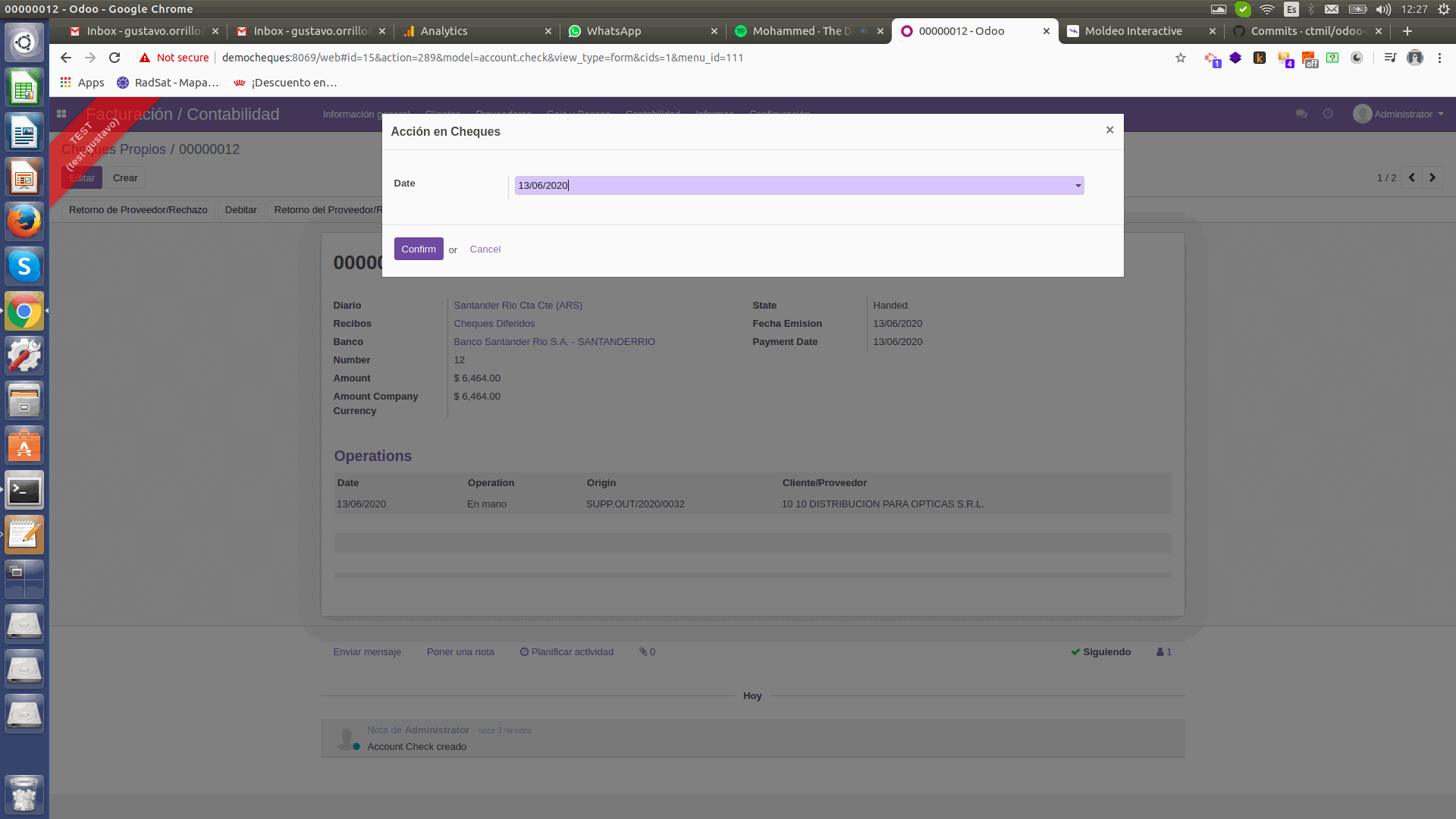This screenshot has height=819, width=1456.
Task: Click Retorno de Proveedor/Rechazo button
Action: [x=138, y=210]
